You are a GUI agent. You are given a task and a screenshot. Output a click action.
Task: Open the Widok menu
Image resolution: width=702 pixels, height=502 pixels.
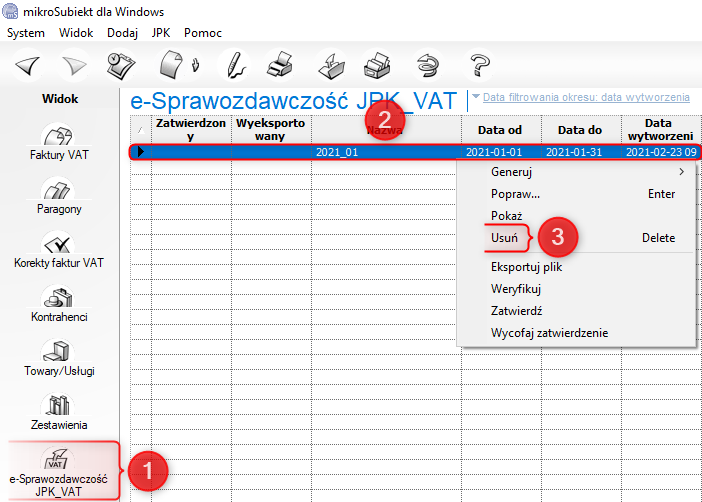tap(76, 33)
